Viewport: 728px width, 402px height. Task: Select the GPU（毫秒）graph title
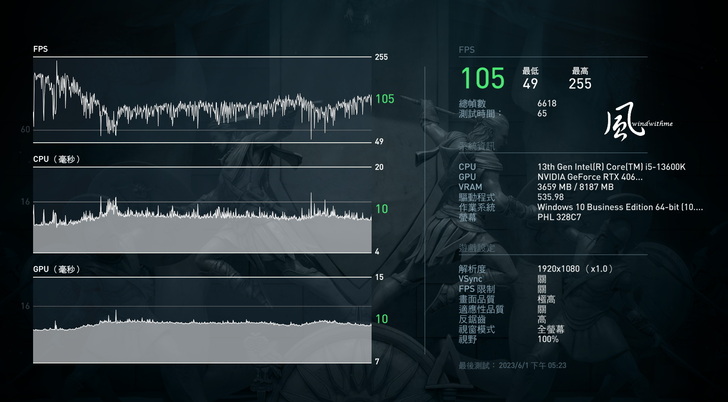point(57,269)
